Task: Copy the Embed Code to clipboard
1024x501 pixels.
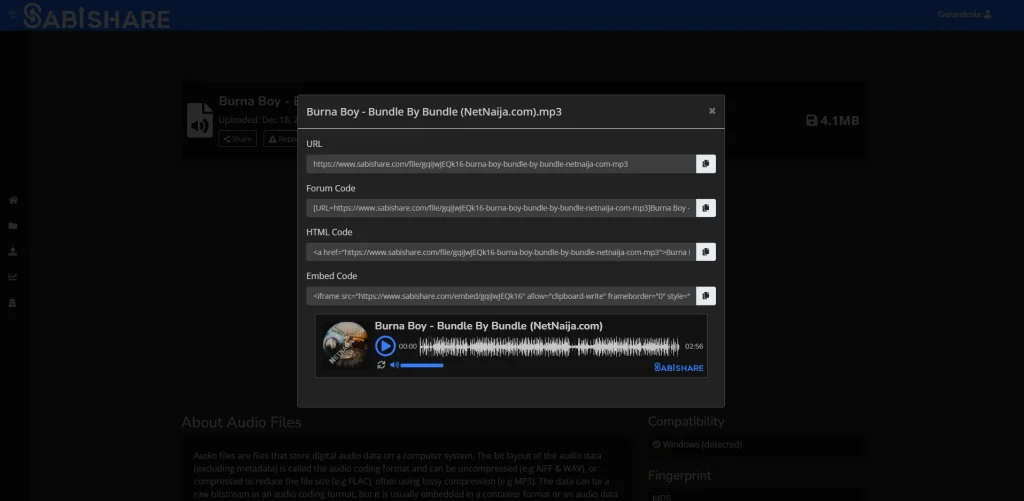Action: point(705,296)
